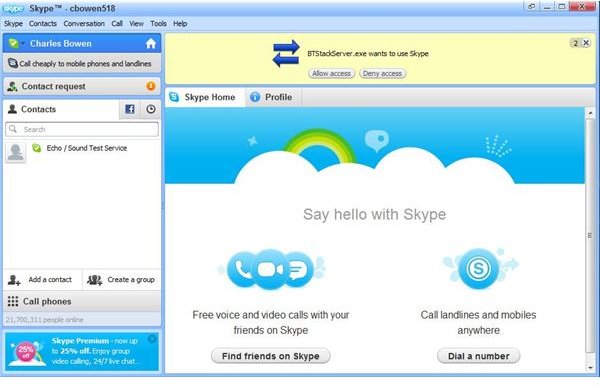Click the Skype Home tab S icon
600x386 pixels.
click(174, 97)
